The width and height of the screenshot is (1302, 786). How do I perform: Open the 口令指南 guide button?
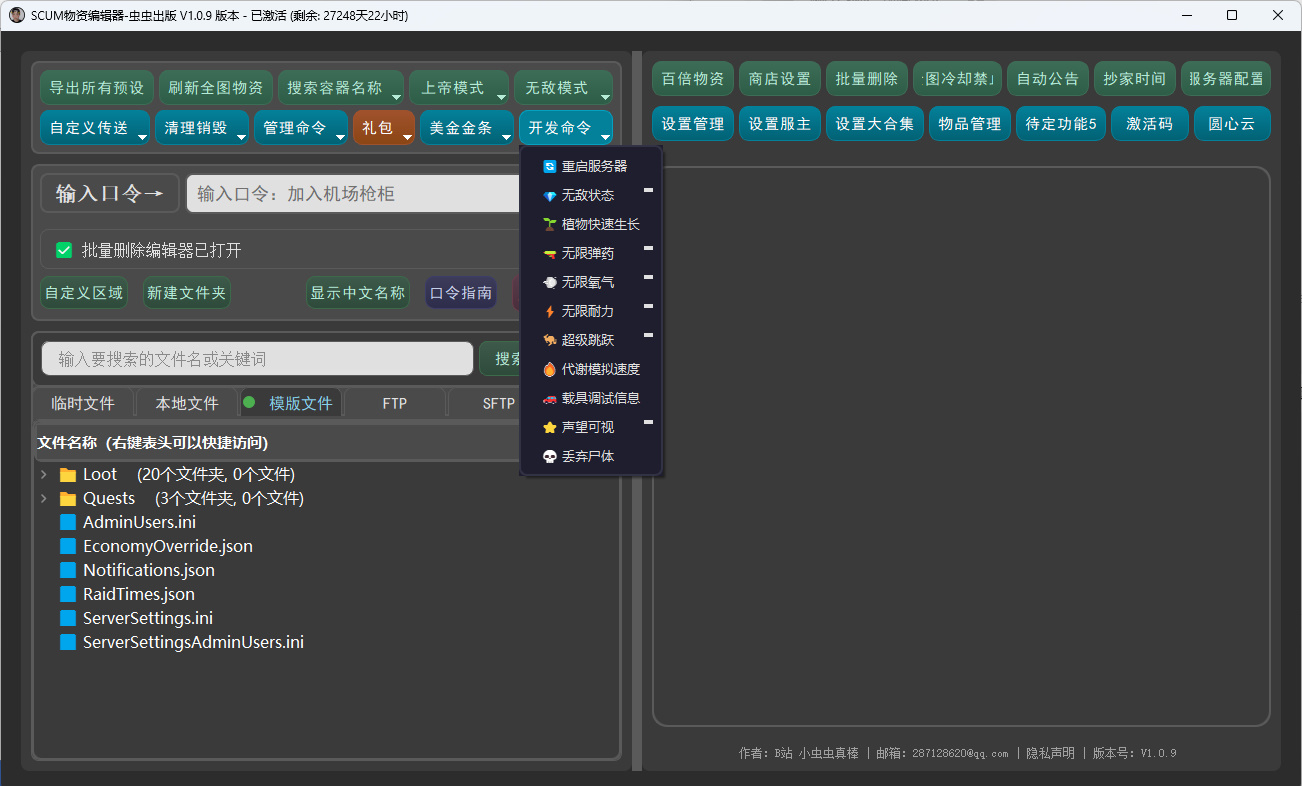(x=461, y=293)
